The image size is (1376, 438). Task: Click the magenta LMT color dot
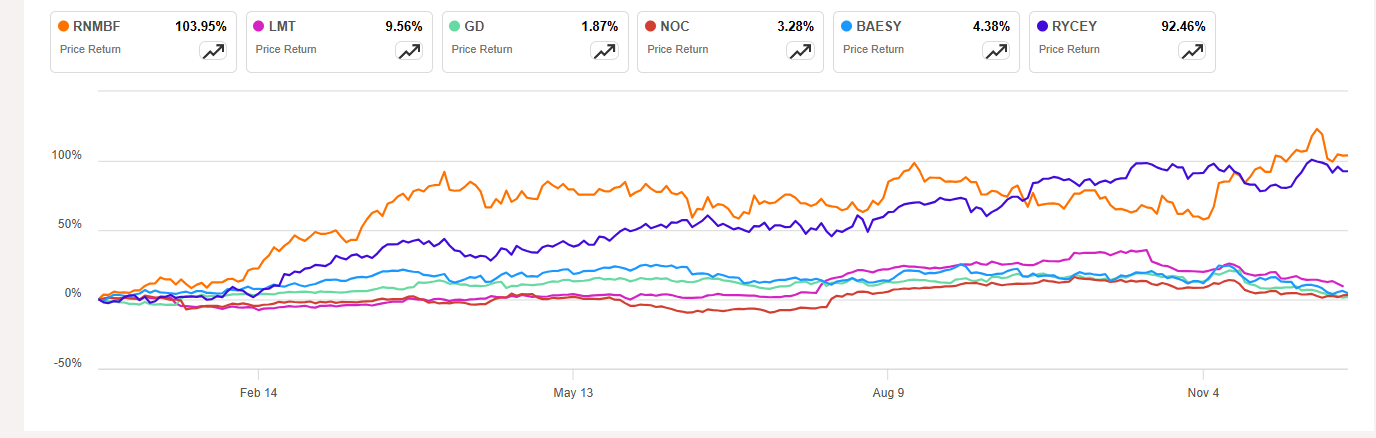coord(260,26)
